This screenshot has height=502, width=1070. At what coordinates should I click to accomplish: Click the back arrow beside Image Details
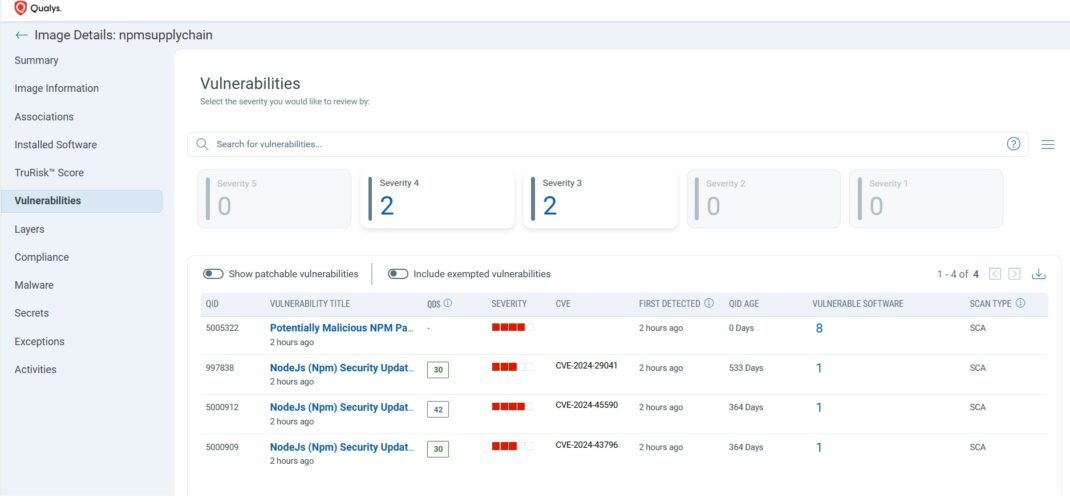[x=21, y=35]
